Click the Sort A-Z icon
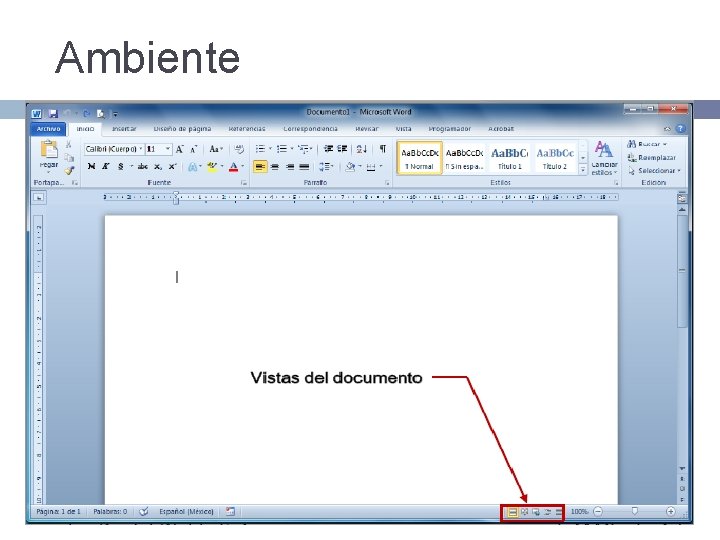Screen dimensions: 720x540 (361, 149)
